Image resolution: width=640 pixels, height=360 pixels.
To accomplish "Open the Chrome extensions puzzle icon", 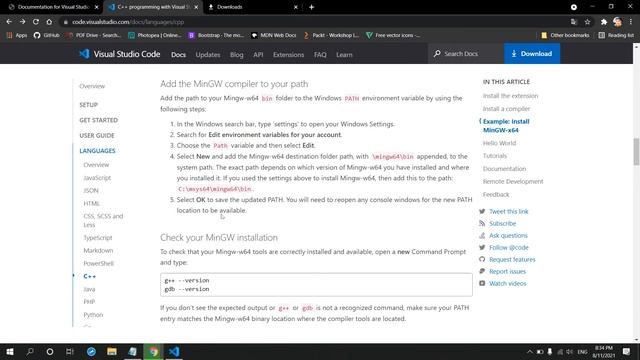I will 604,22.
